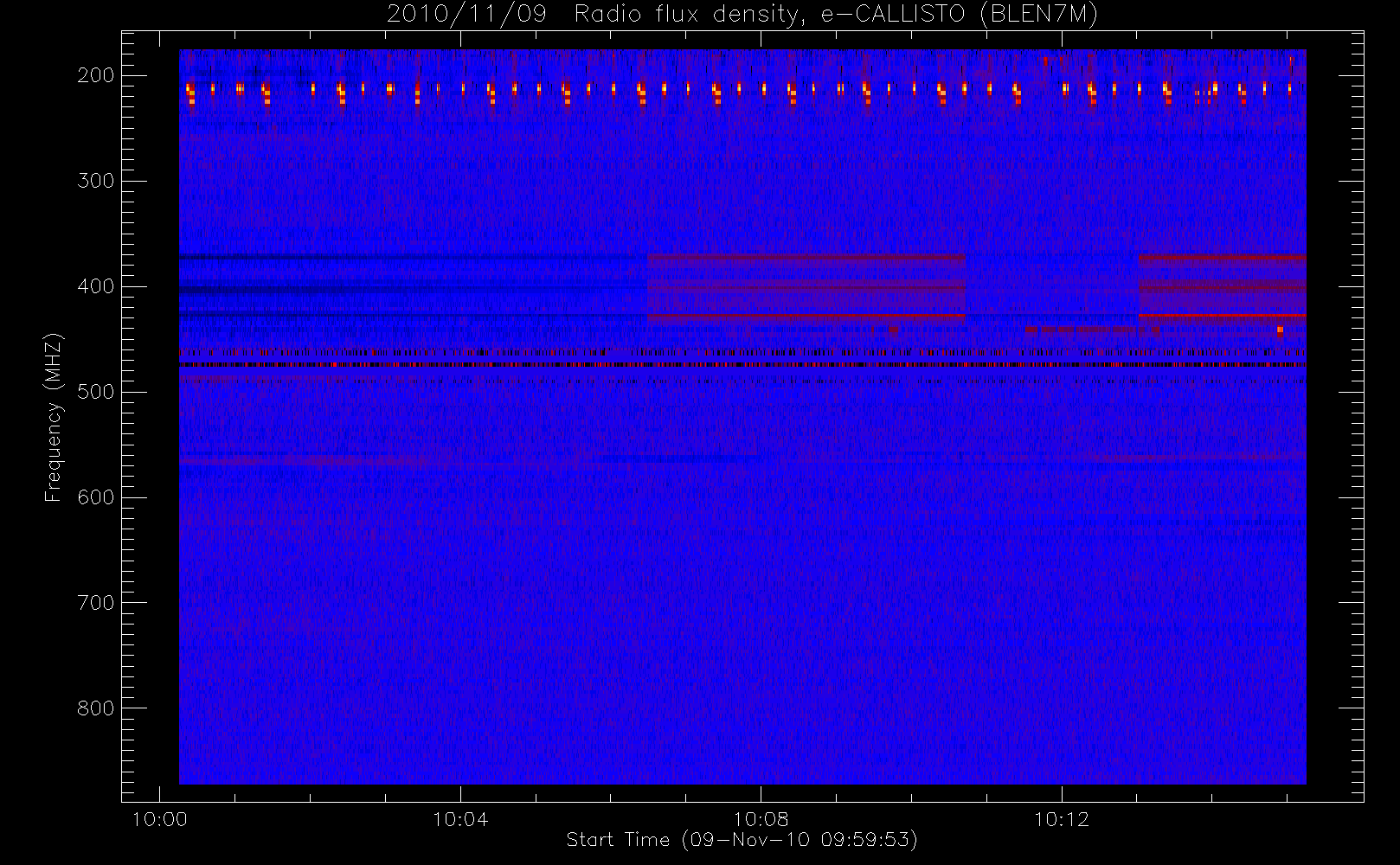Click the 600 frequency tick label
1400x865 pixels.
(96, 497)
